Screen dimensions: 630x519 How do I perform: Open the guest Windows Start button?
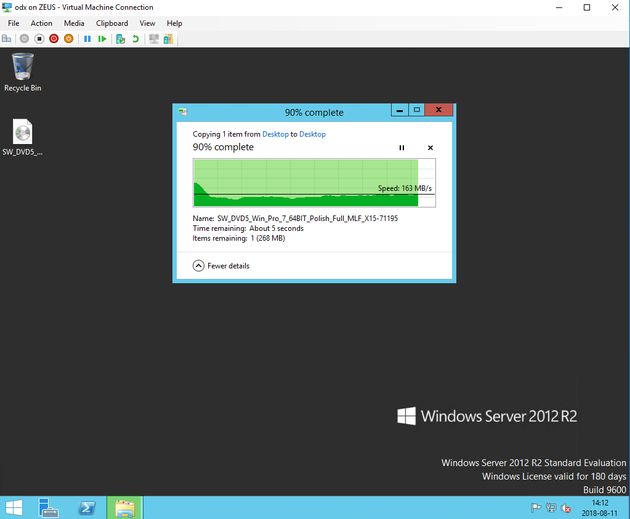pyautogui.click(x=14, y=508)
